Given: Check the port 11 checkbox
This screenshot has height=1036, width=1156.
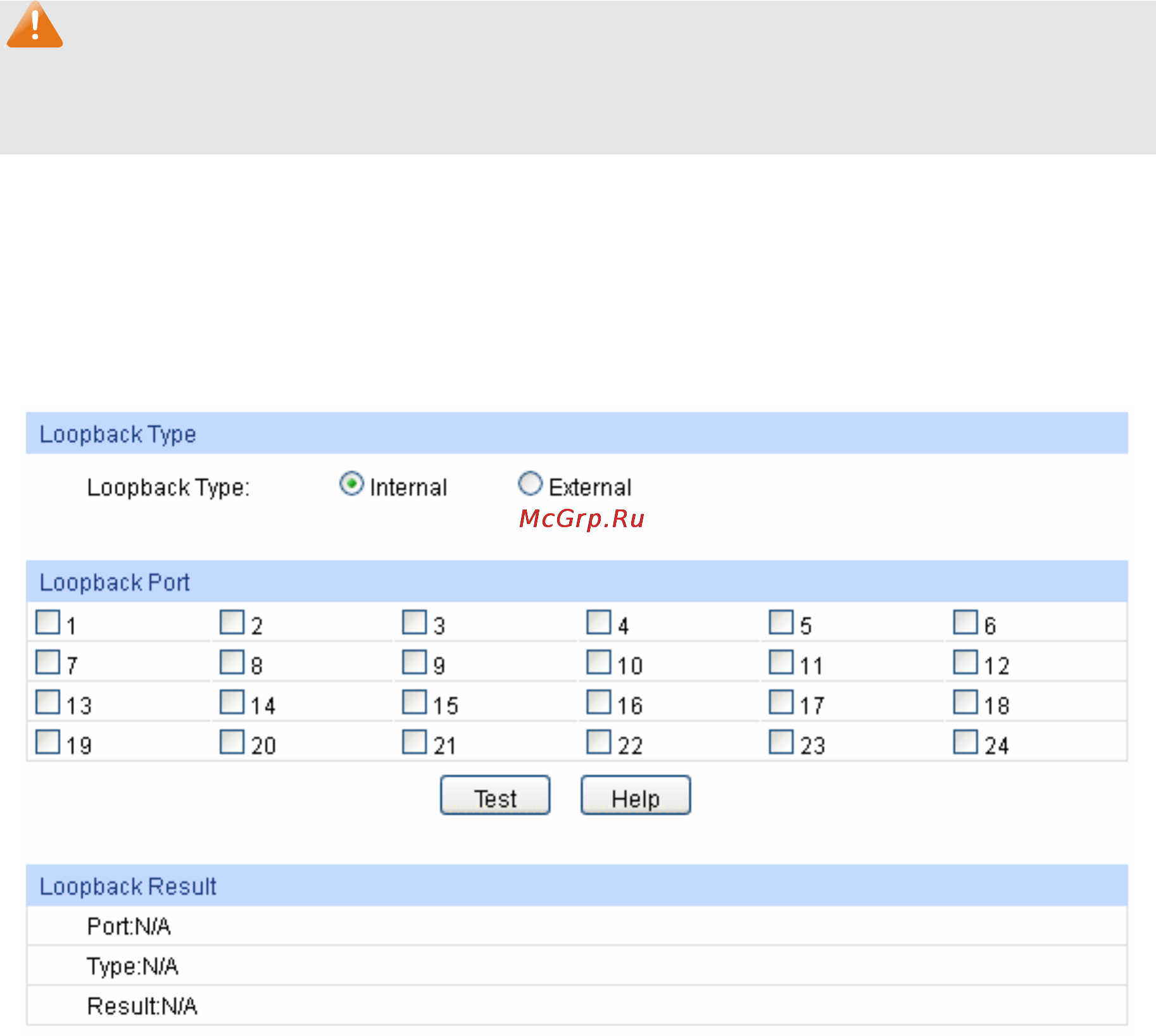Looking at the screenshot, I should coord(781,662).
